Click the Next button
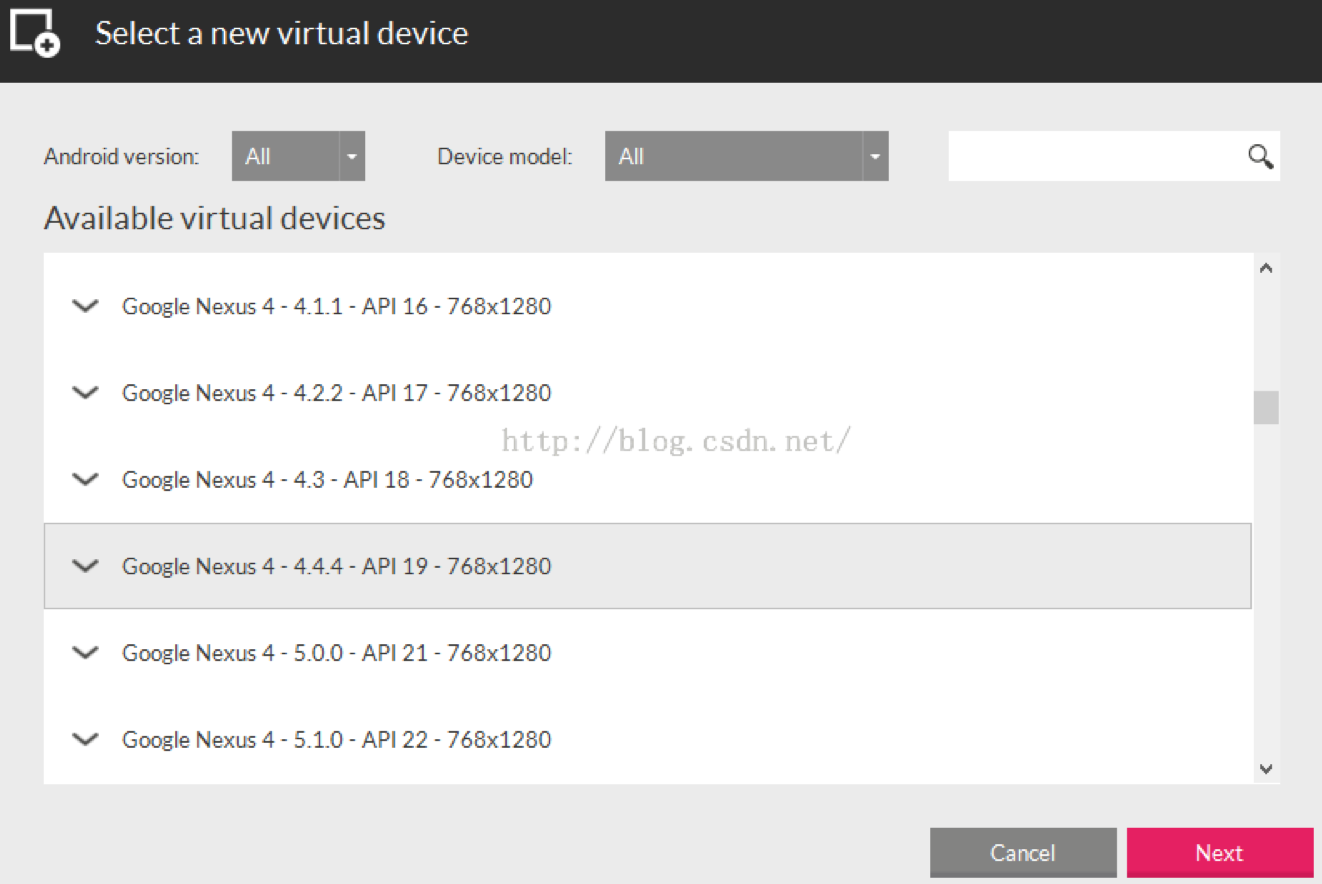This screenshot has width=1322, height=884. coord(1219,853)
